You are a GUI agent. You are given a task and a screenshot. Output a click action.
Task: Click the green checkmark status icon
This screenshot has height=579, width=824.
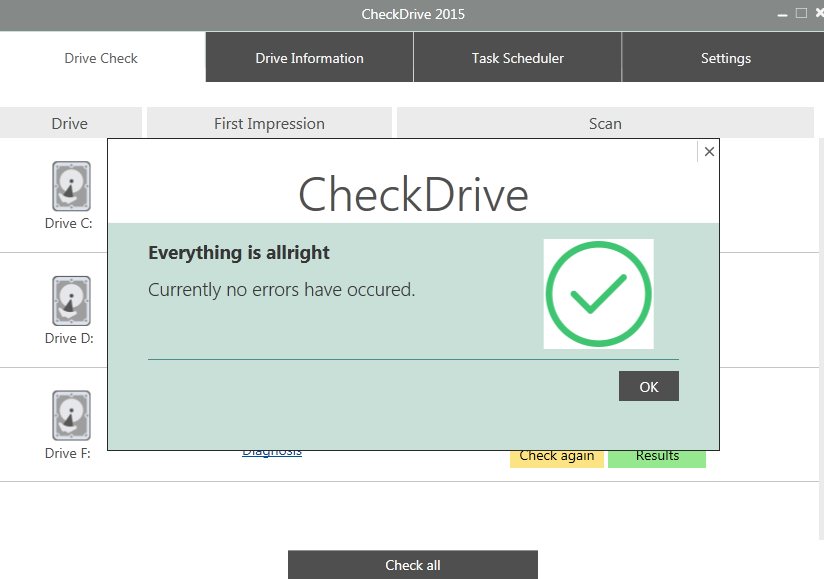(x=598, y=294)
